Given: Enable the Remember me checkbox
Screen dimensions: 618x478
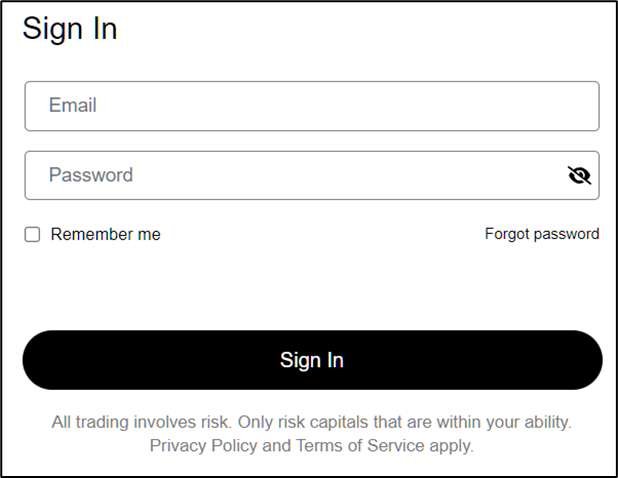Looking at the screenshot, I should [x=32, y=234].
